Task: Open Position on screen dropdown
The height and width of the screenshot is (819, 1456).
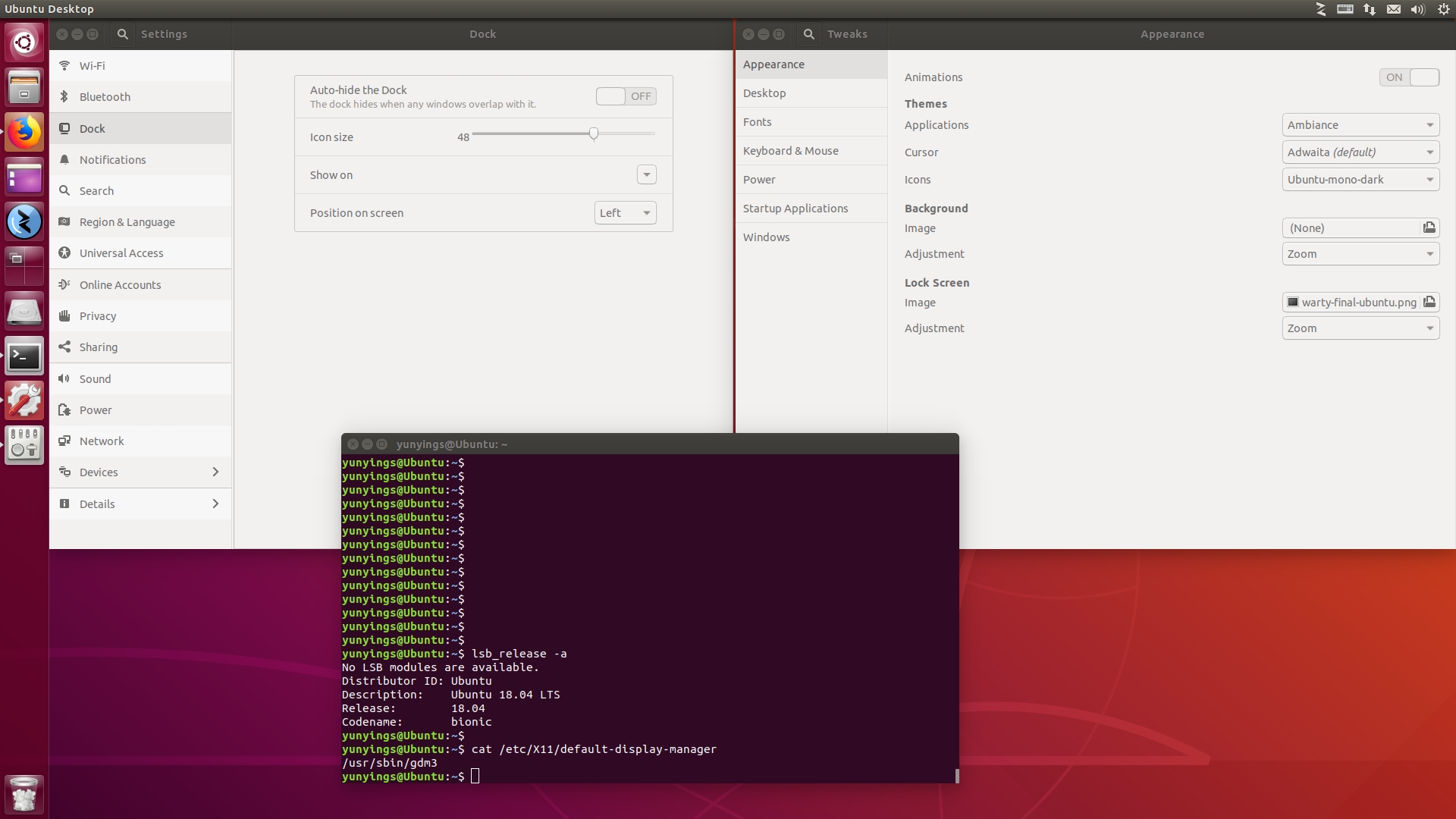Action: pos(625,212)
